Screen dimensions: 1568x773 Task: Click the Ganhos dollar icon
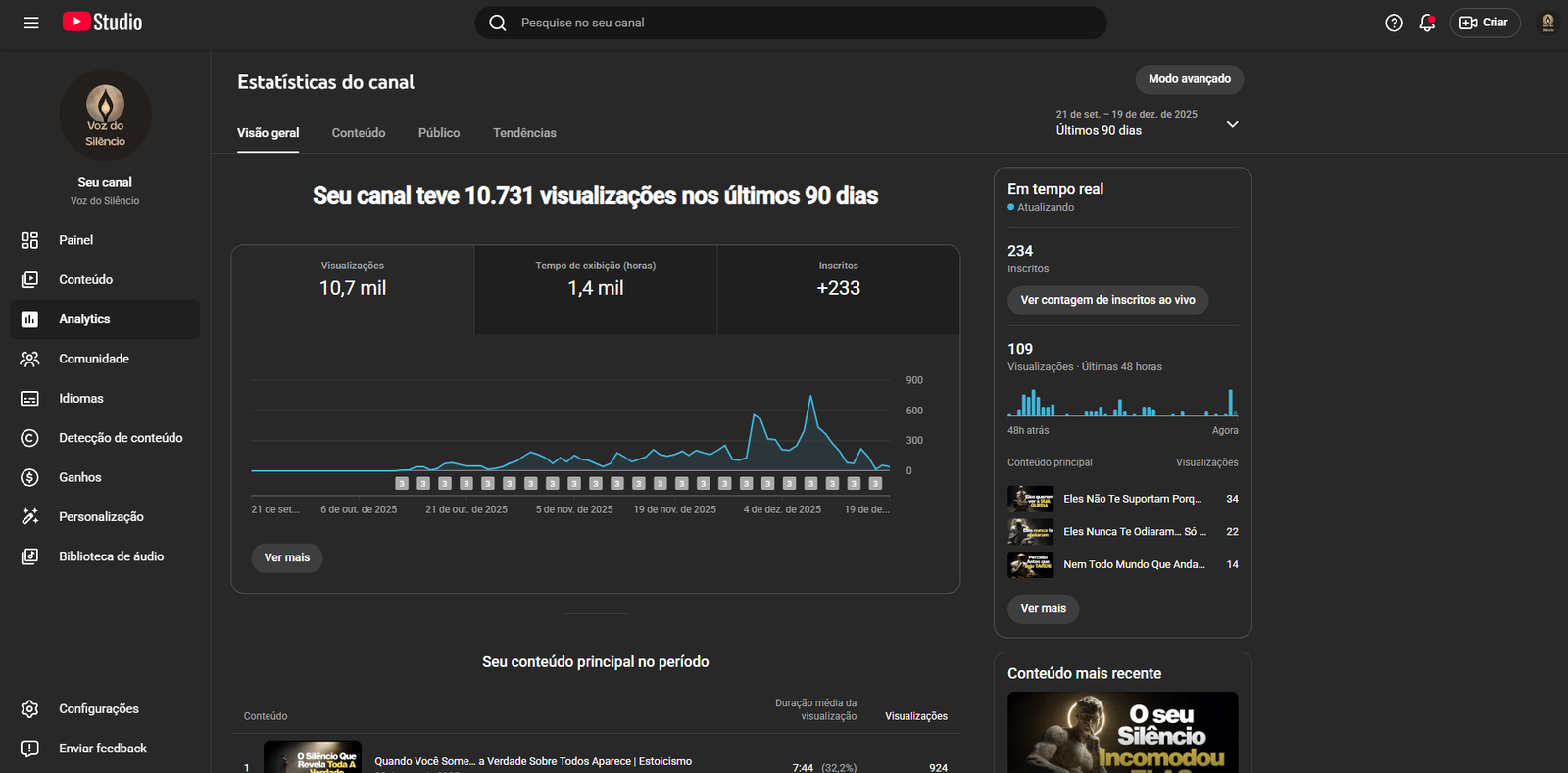coord(30,477)
